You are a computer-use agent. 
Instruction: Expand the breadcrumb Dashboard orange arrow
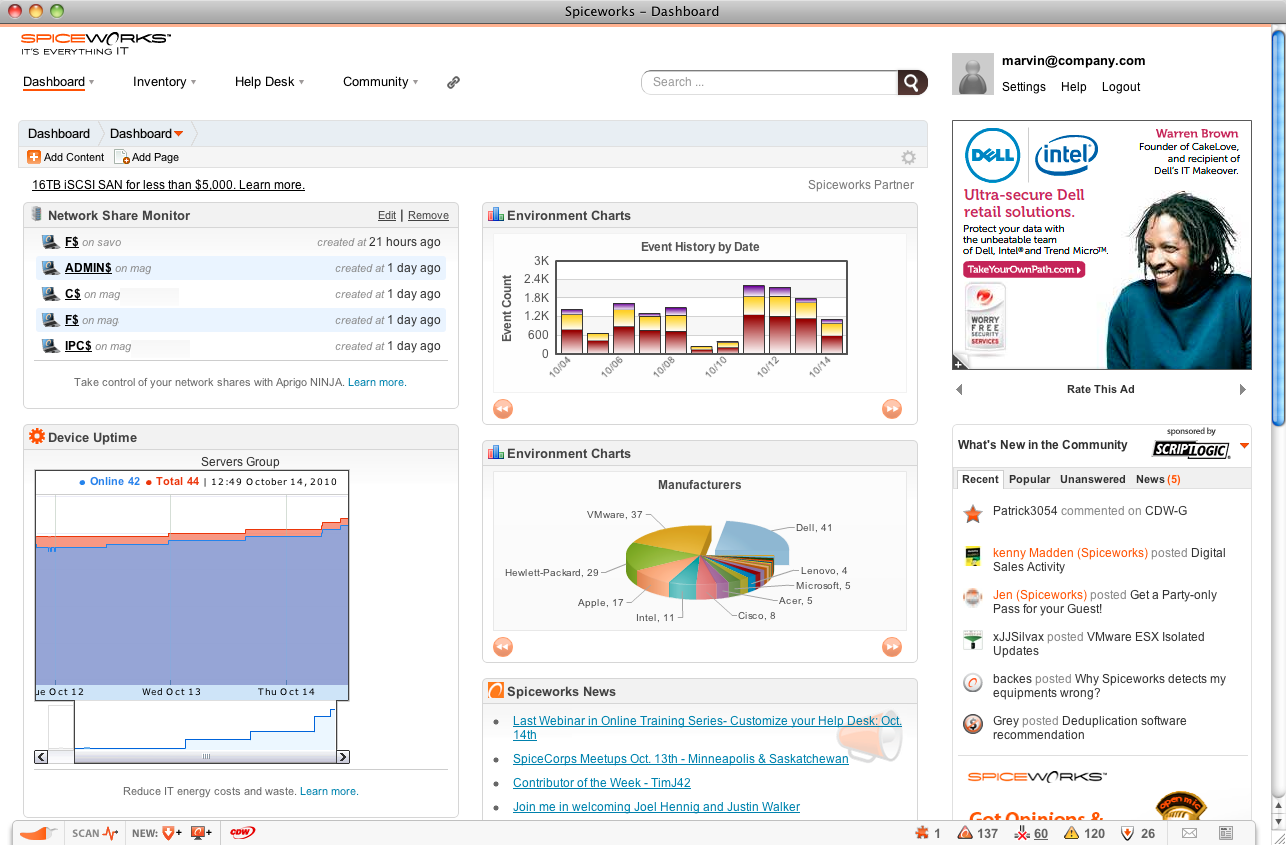tap(179, 134)
